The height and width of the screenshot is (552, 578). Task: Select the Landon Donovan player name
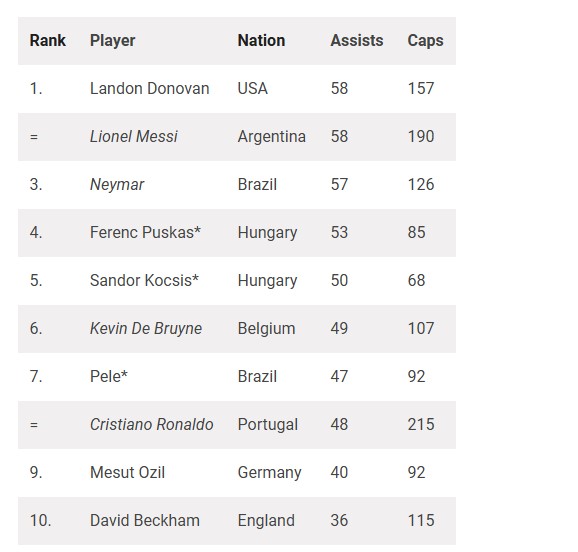[x=150, y=88]
